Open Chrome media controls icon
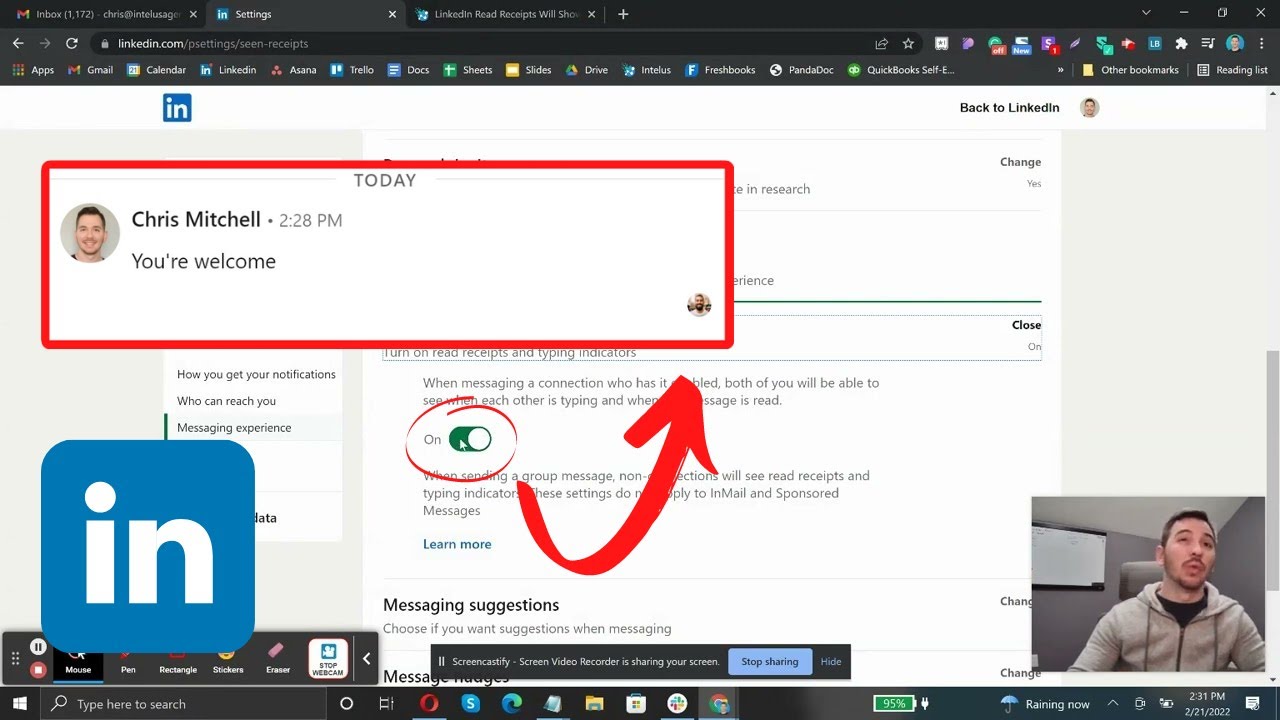 [1208, 44]
